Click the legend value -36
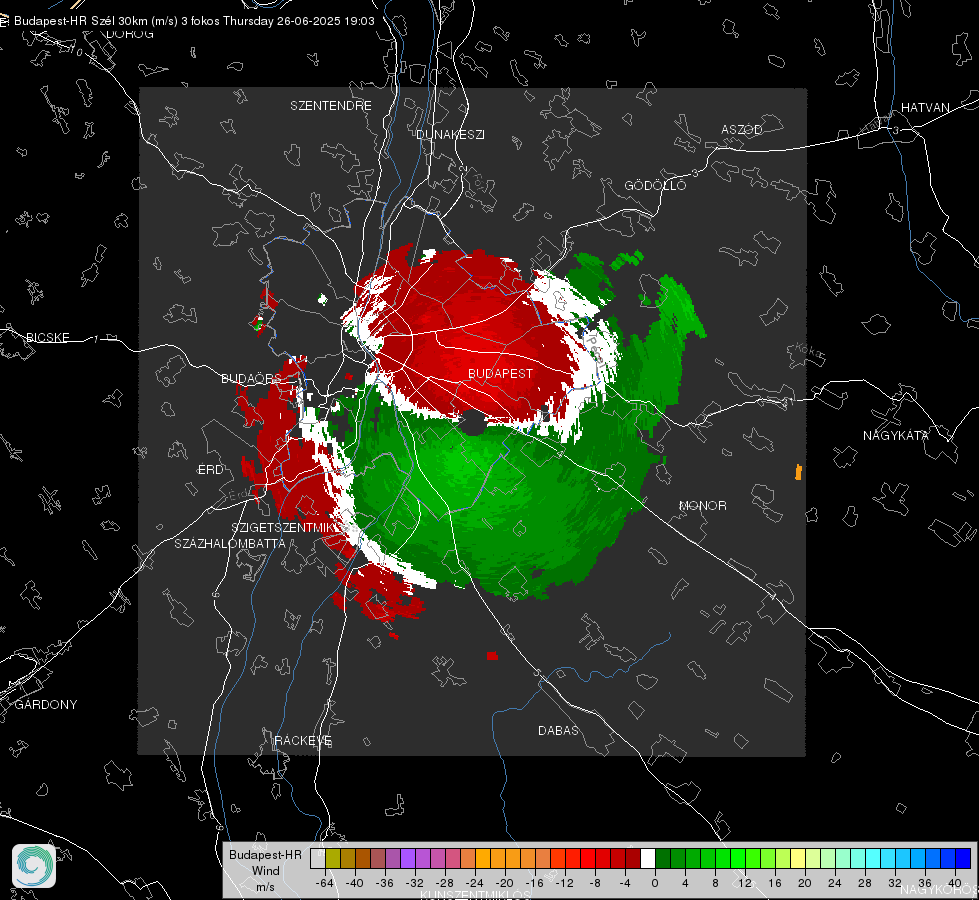The width and height of the screenshot is (979, 900). (x=385, y=883)
